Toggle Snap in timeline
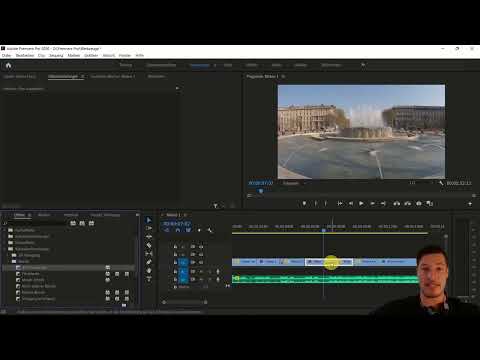 pos(178,230)
